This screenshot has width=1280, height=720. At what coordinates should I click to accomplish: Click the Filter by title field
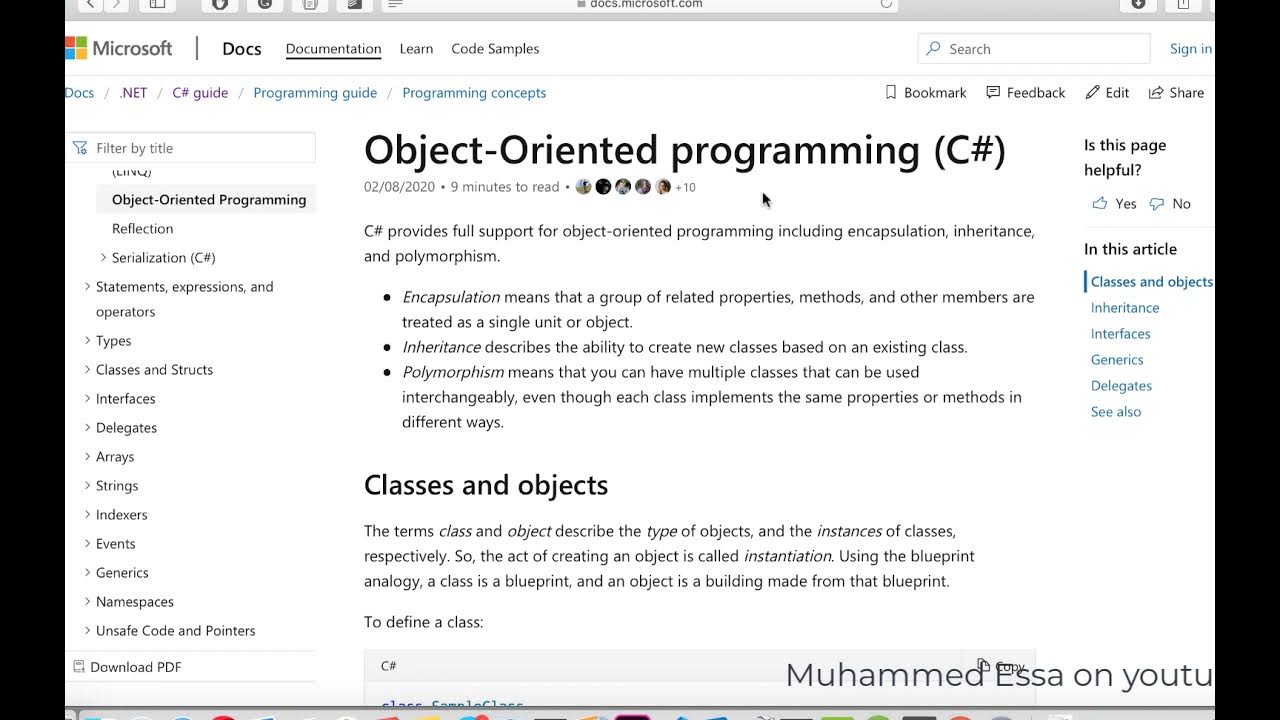191,148
